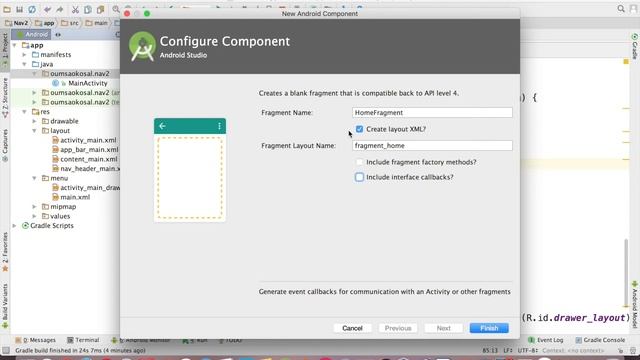Select main.xml in menu folder

click(x=71, y=197)
